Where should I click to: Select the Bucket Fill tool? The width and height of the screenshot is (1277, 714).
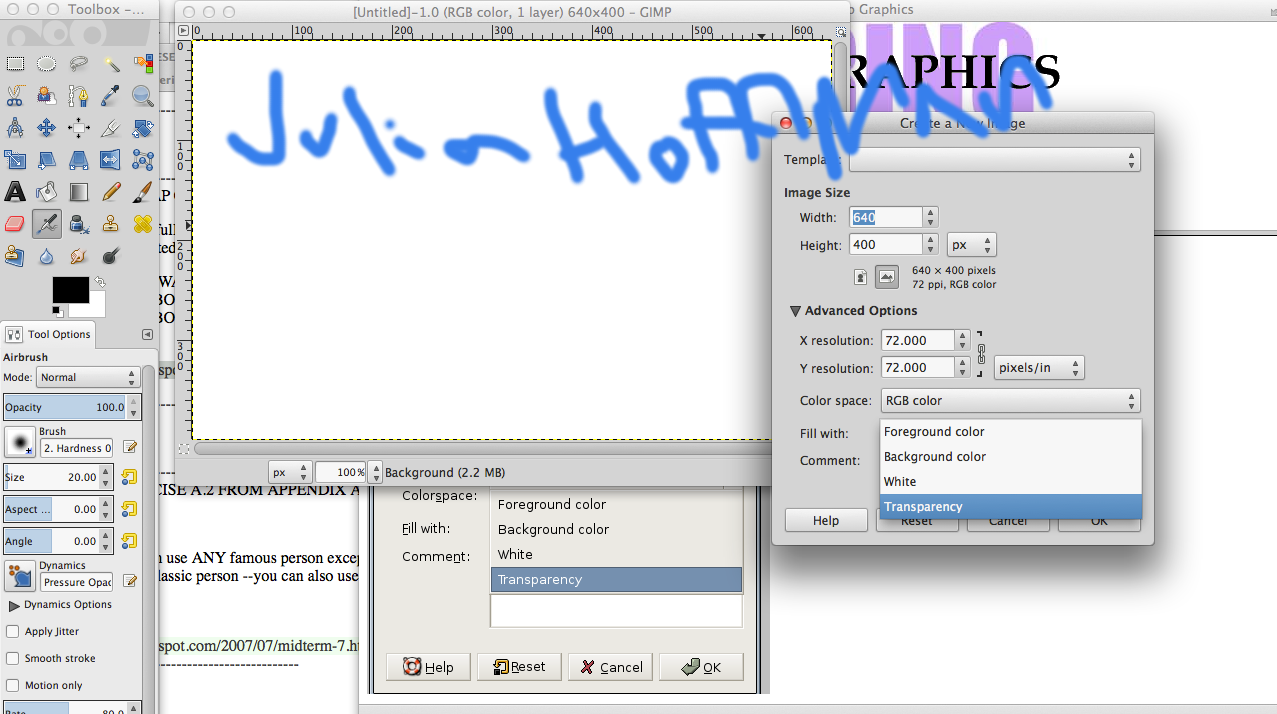click(46, 192)
